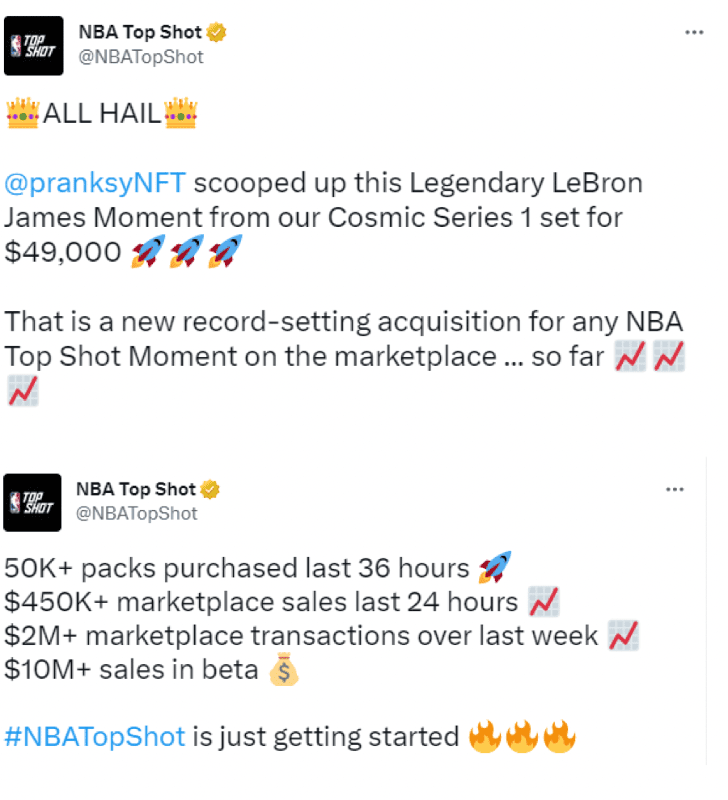Image resolution: width=728 pixels, height=800 pixels.
Task: Click the verified badge on the second tweet
Action: [x=210, y=489]
